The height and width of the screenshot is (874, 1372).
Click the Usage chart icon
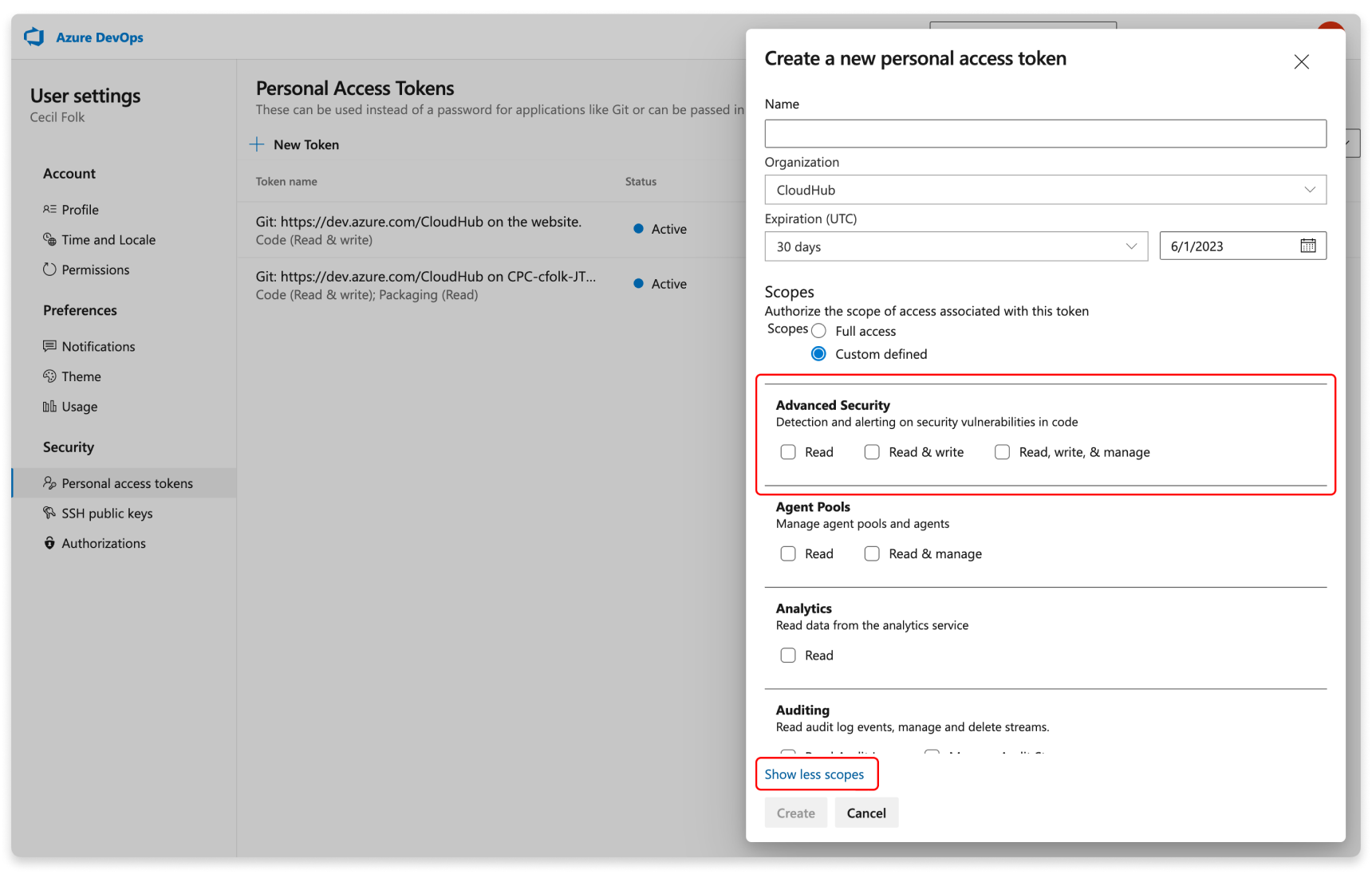49,407
